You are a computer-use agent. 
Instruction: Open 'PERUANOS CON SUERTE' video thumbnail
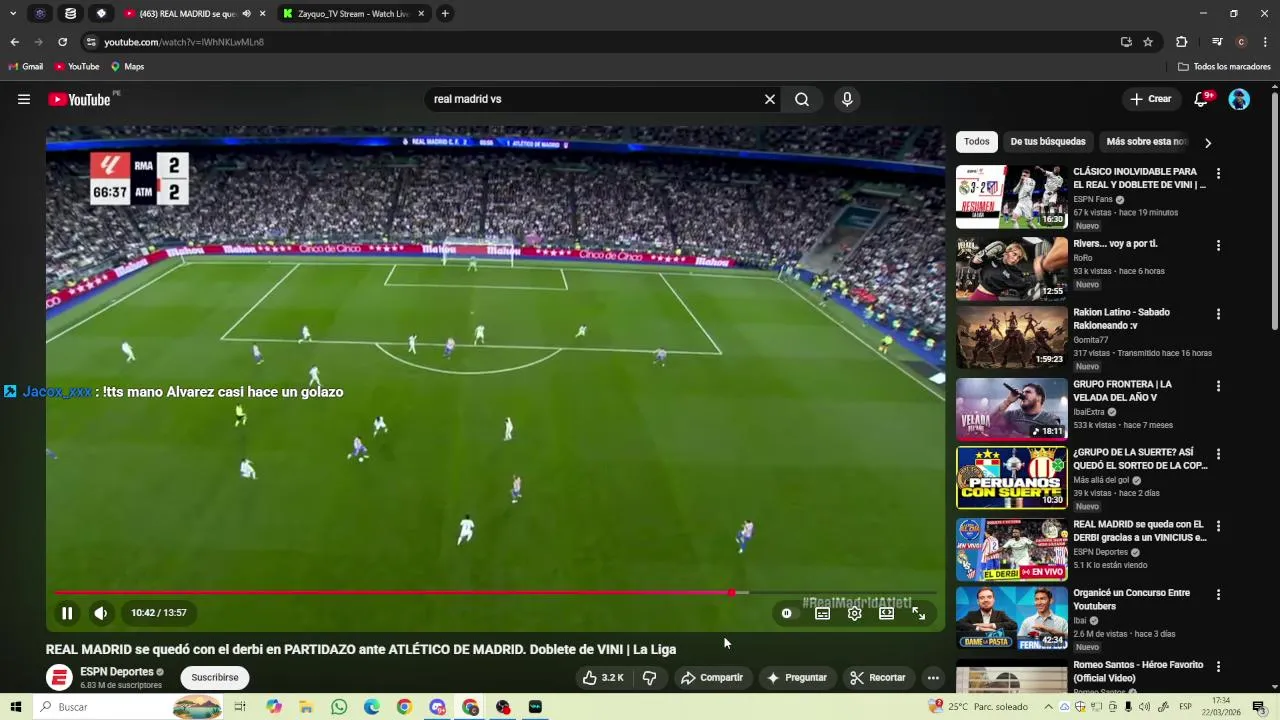tap(1012, 478)
